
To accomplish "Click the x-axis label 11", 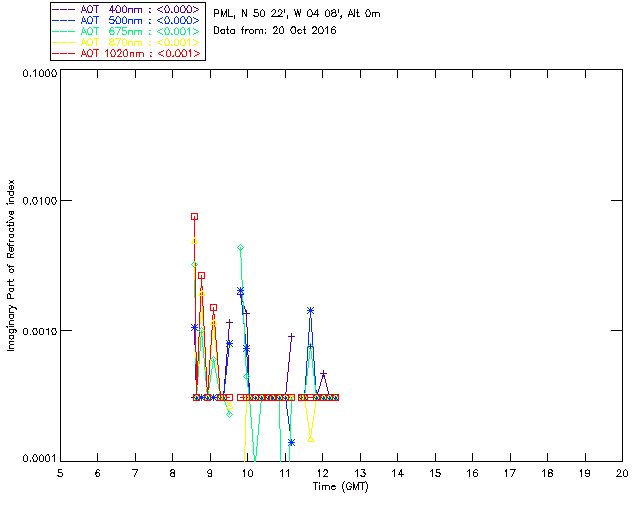I will coord(285,473).
